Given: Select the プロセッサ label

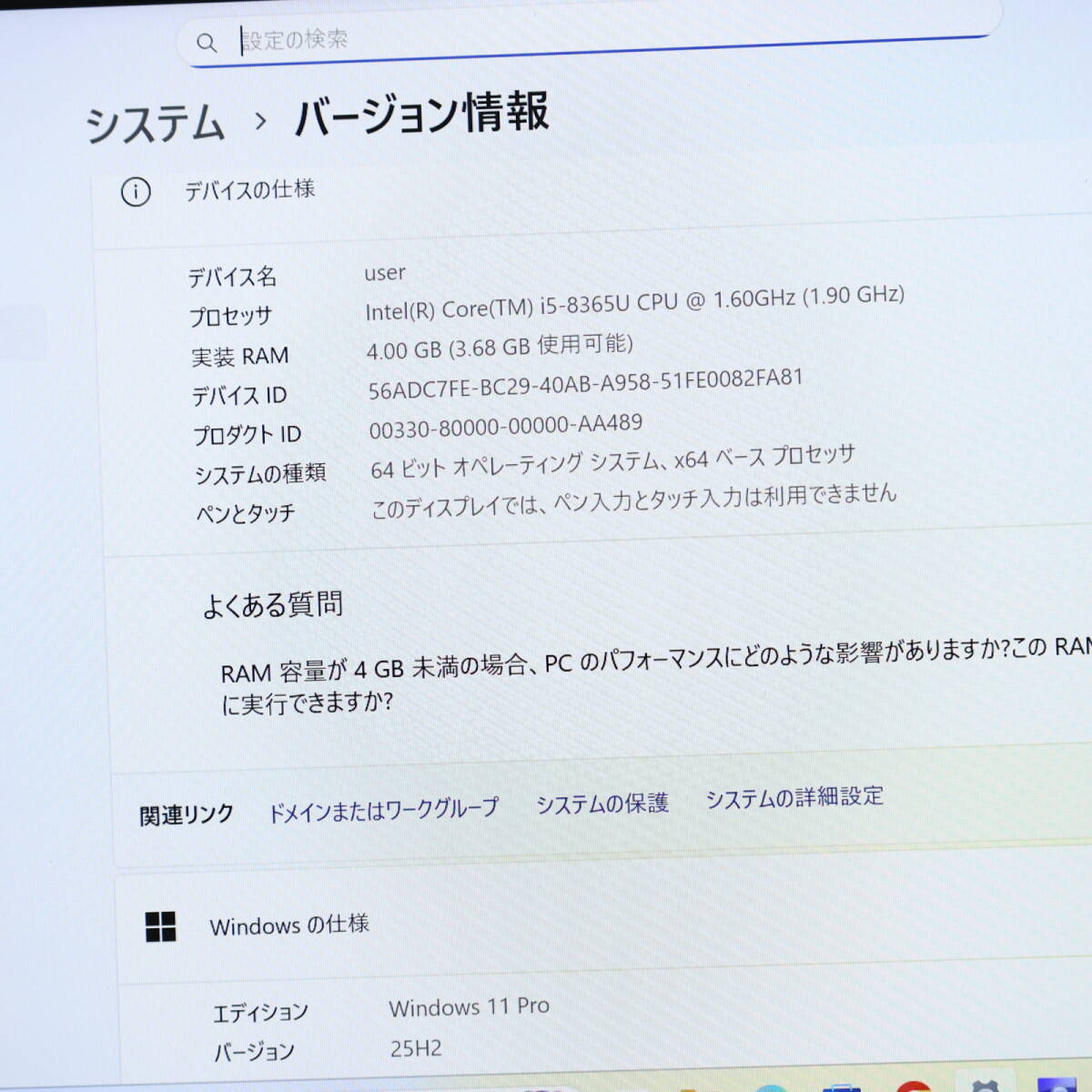Looking at the screenshot, I should click(x=231, y=316).
